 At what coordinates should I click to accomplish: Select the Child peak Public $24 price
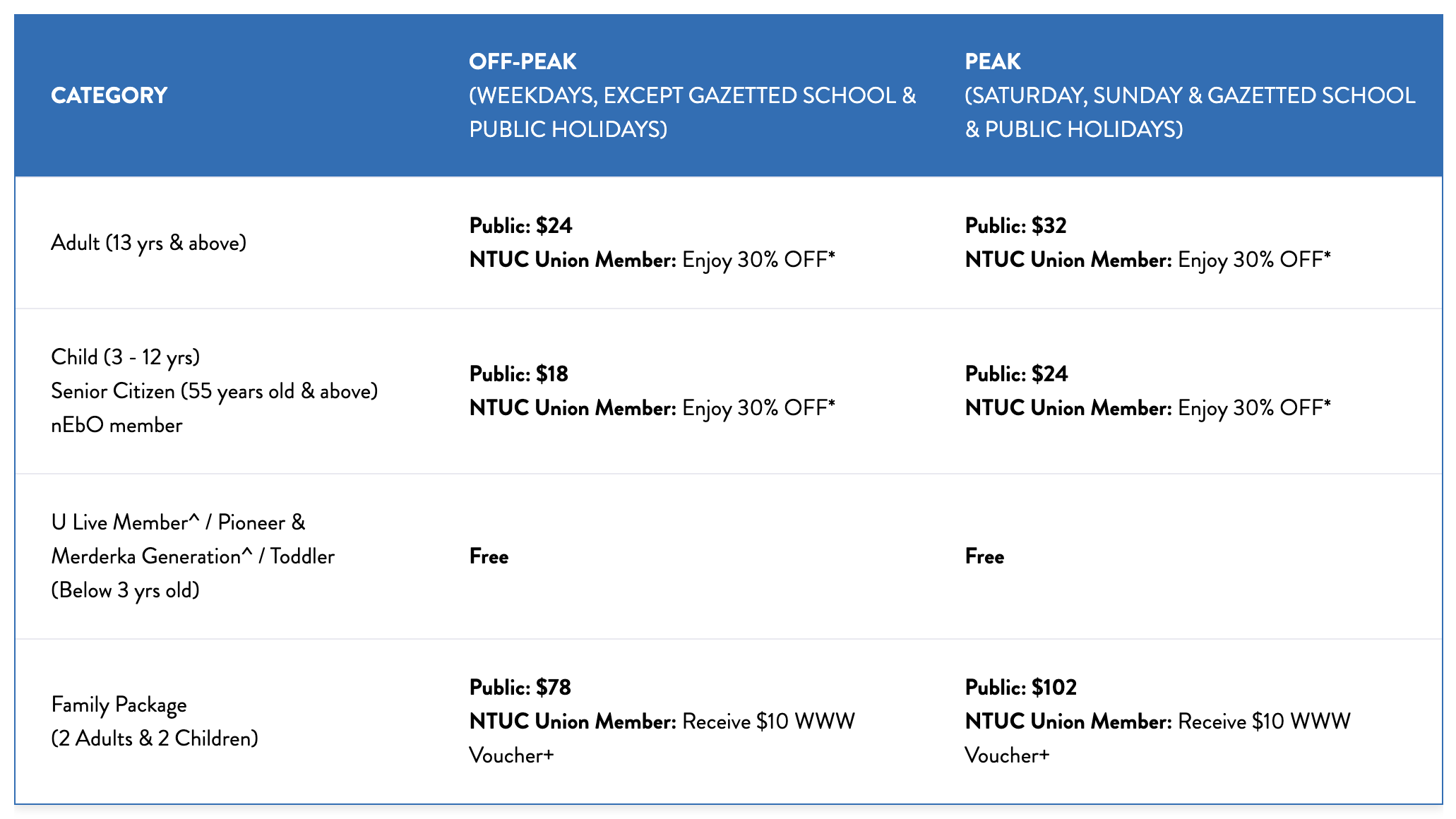1016,374
